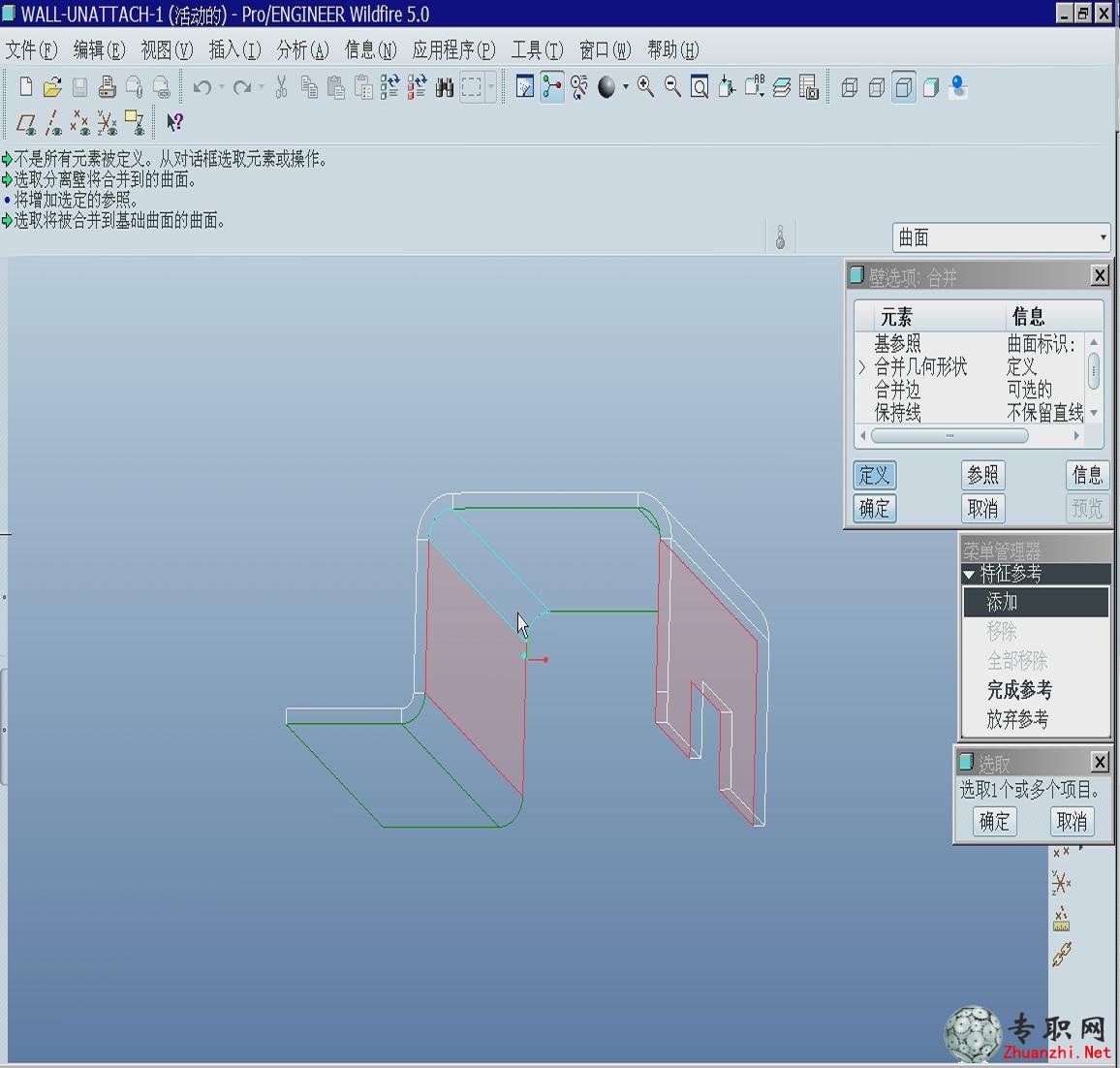The image size is (1120, 1068).
Task: Click the shaded sphere appearance icon
Action: [x=607, y=87]
